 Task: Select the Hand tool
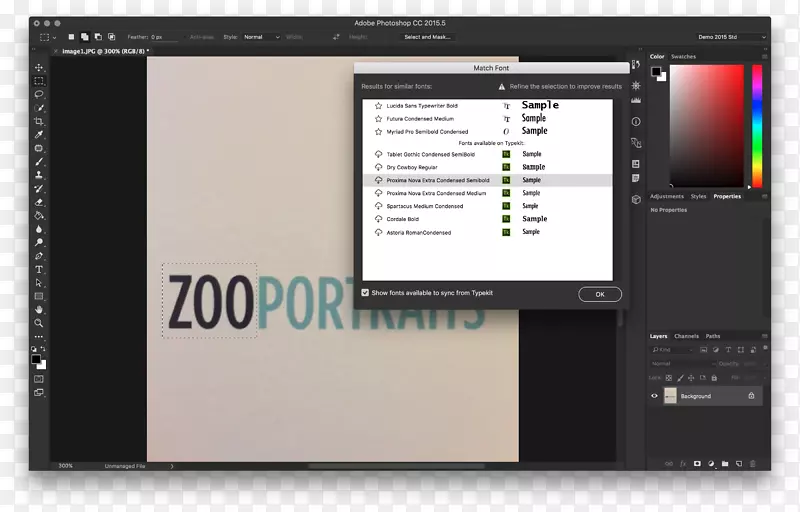(39, 310)
